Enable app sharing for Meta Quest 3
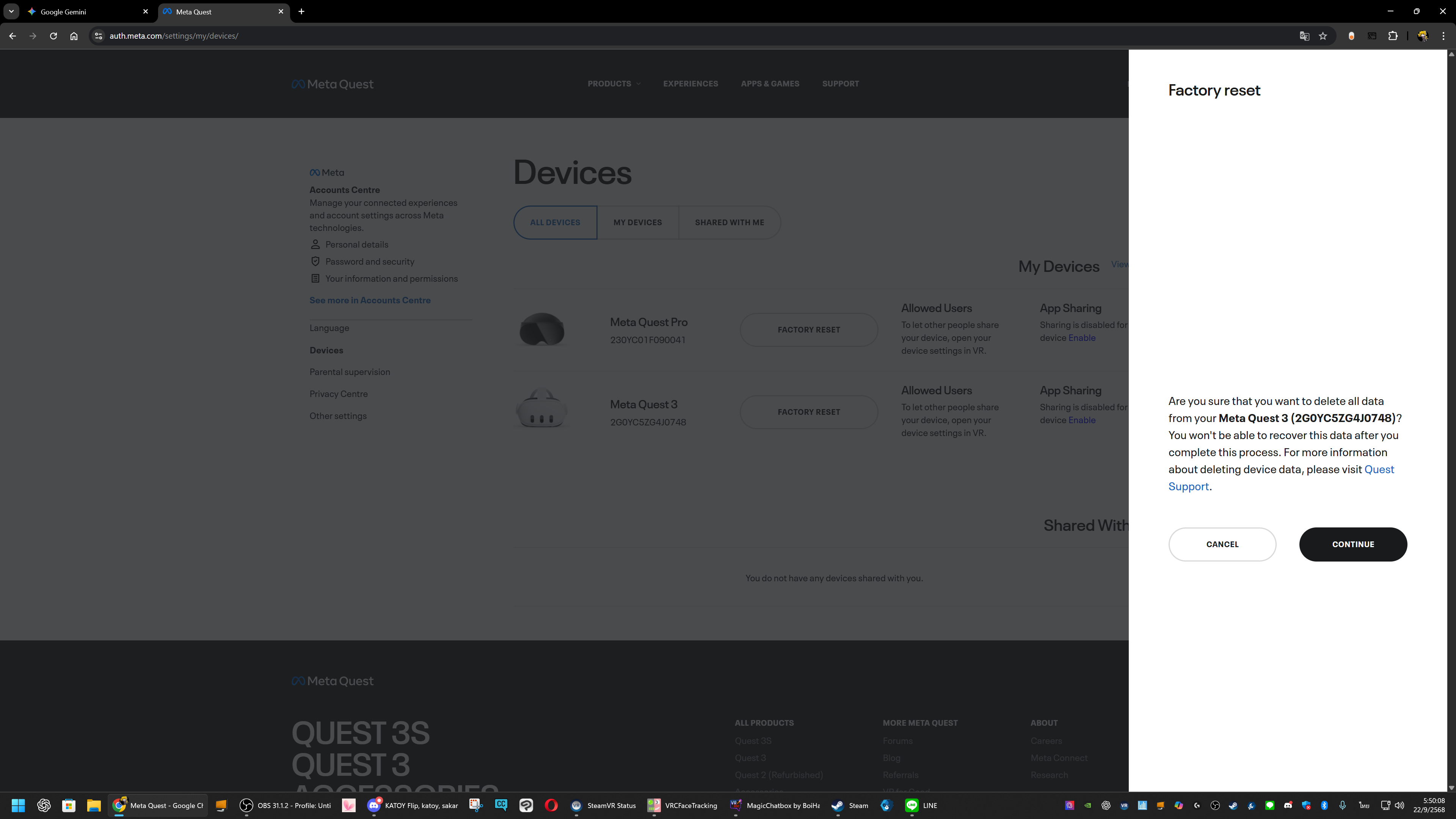Image resolution: width=1456 pixels, height=819 pixels. coord(1081,420)
